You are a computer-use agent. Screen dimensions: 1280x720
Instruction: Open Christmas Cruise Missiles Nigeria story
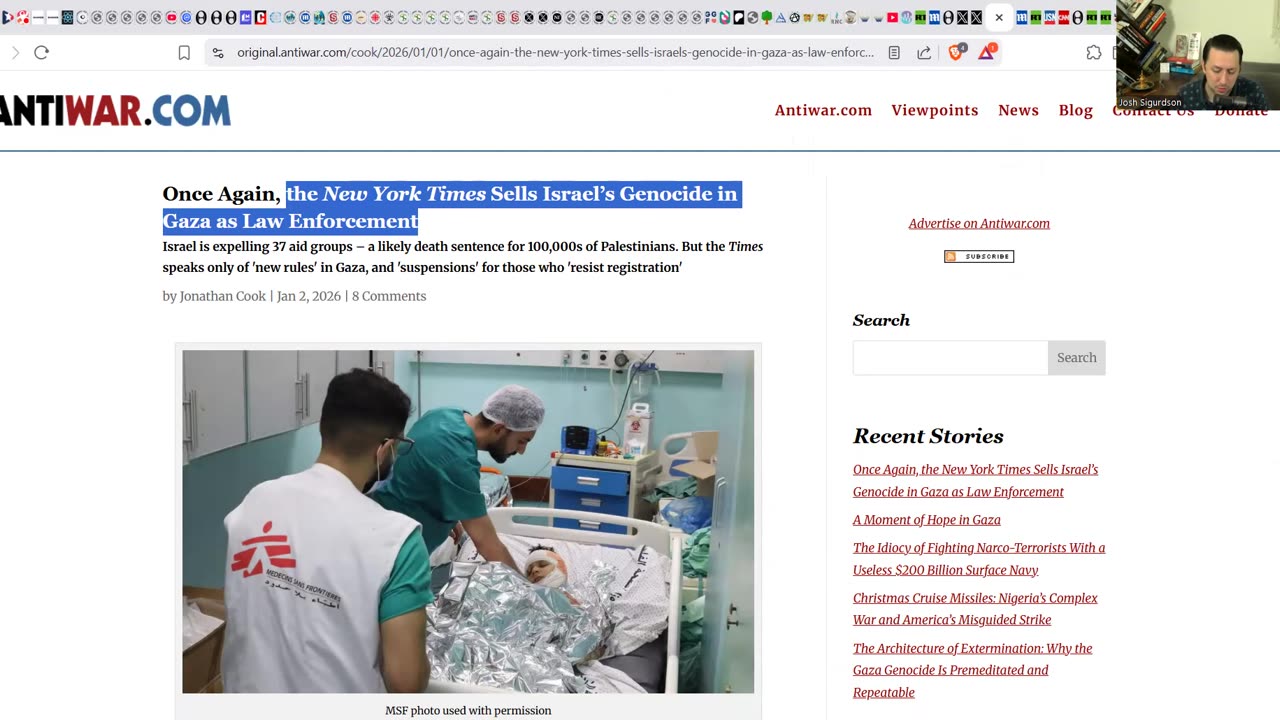tap(975, 609)
